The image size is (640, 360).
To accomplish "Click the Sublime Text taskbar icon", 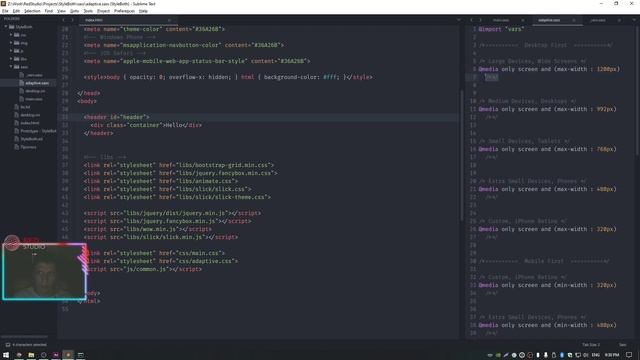I will [x=68, y=355].
